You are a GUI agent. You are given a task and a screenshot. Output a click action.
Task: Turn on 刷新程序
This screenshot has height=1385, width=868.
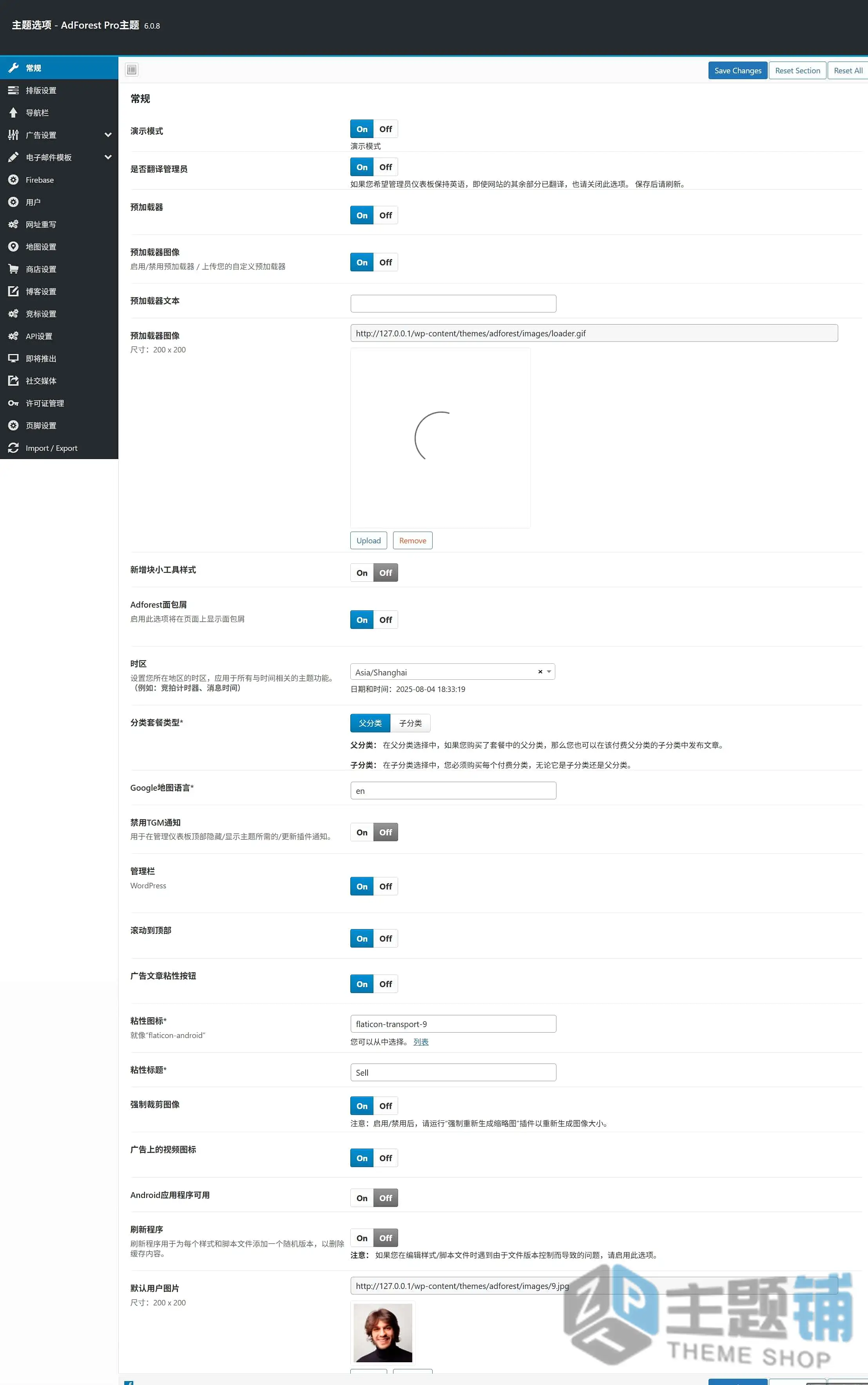pyautogui.click(x=362, y=1238)
